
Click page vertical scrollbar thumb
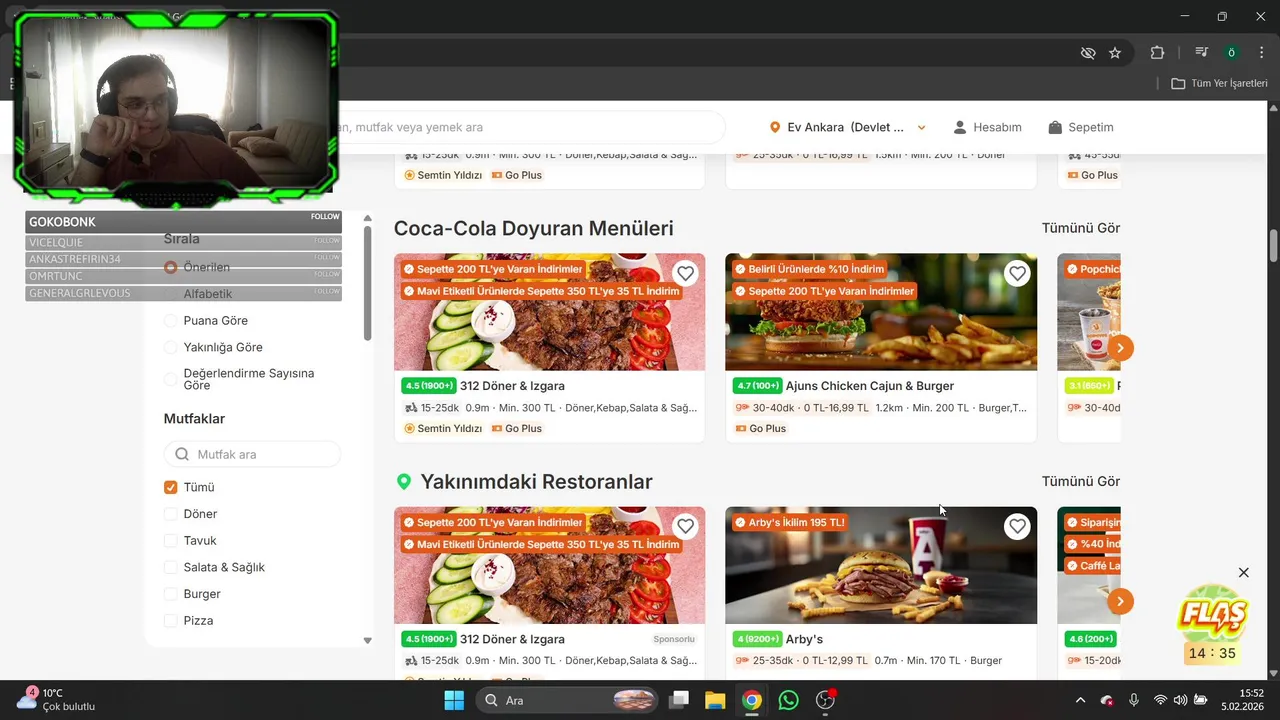pyautogui.click(x=1273, y=244)
